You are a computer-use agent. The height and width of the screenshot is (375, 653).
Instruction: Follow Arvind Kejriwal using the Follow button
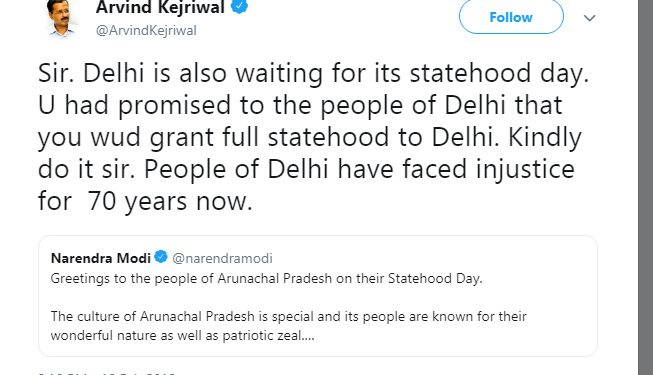(511, 17)
